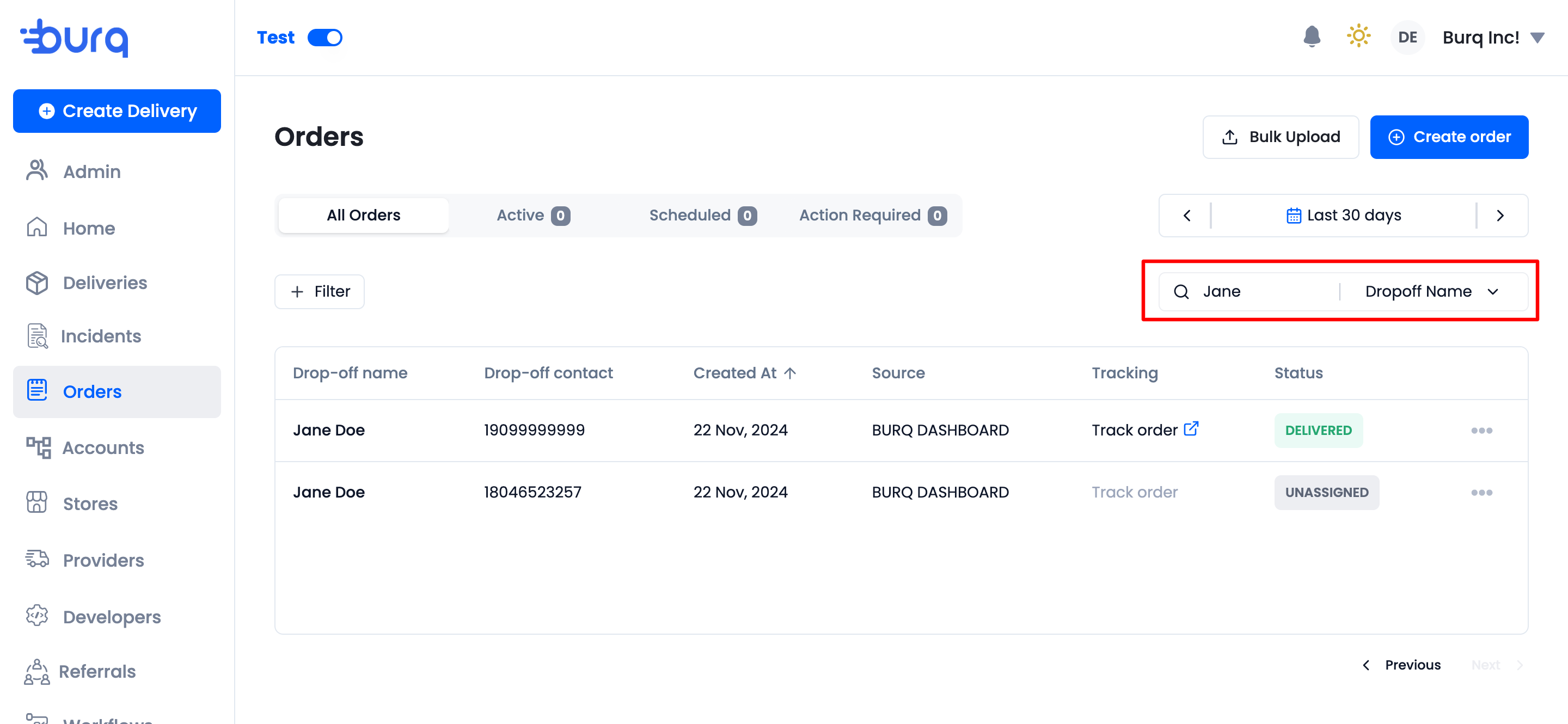Go to previous date range
The width and height of the screenshot is (1568, 724).
pyautogui.click(x=1186, y=216)
